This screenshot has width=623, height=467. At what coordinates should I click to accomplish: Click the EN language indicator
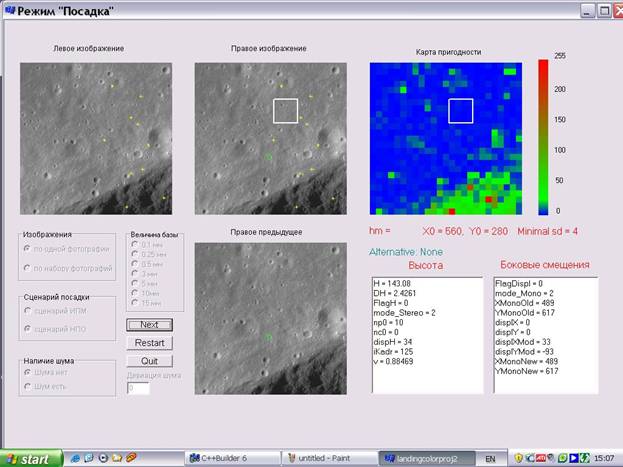coord(490,458)
